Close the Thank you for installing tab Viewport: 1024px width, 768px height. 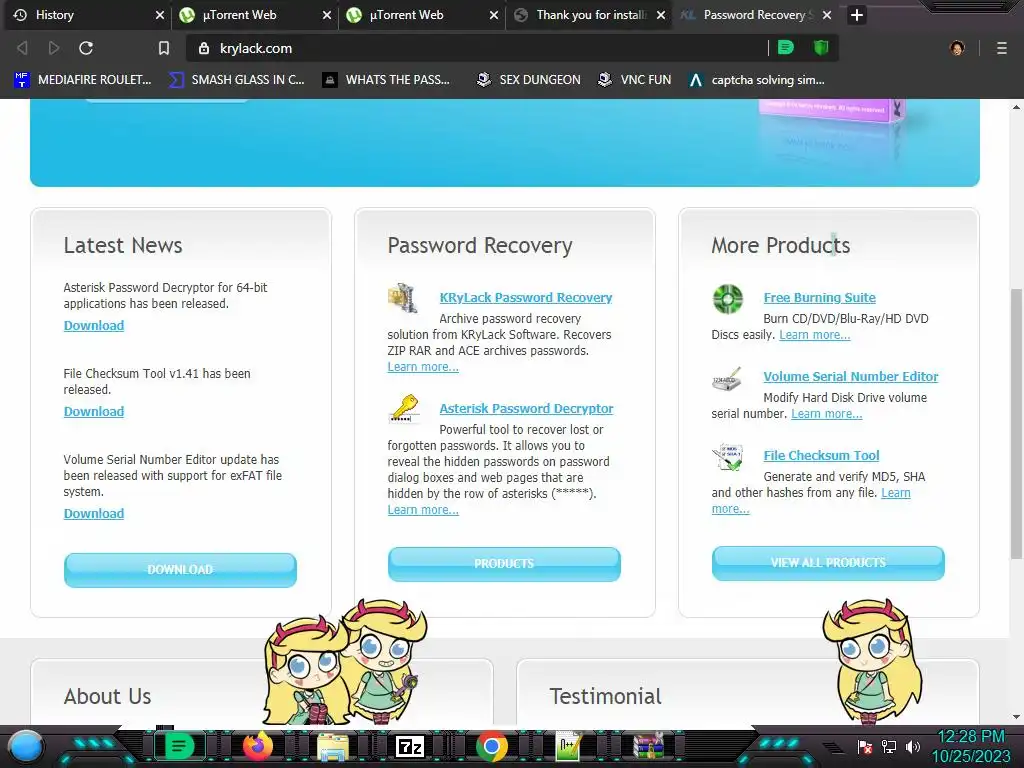[661, 15]
